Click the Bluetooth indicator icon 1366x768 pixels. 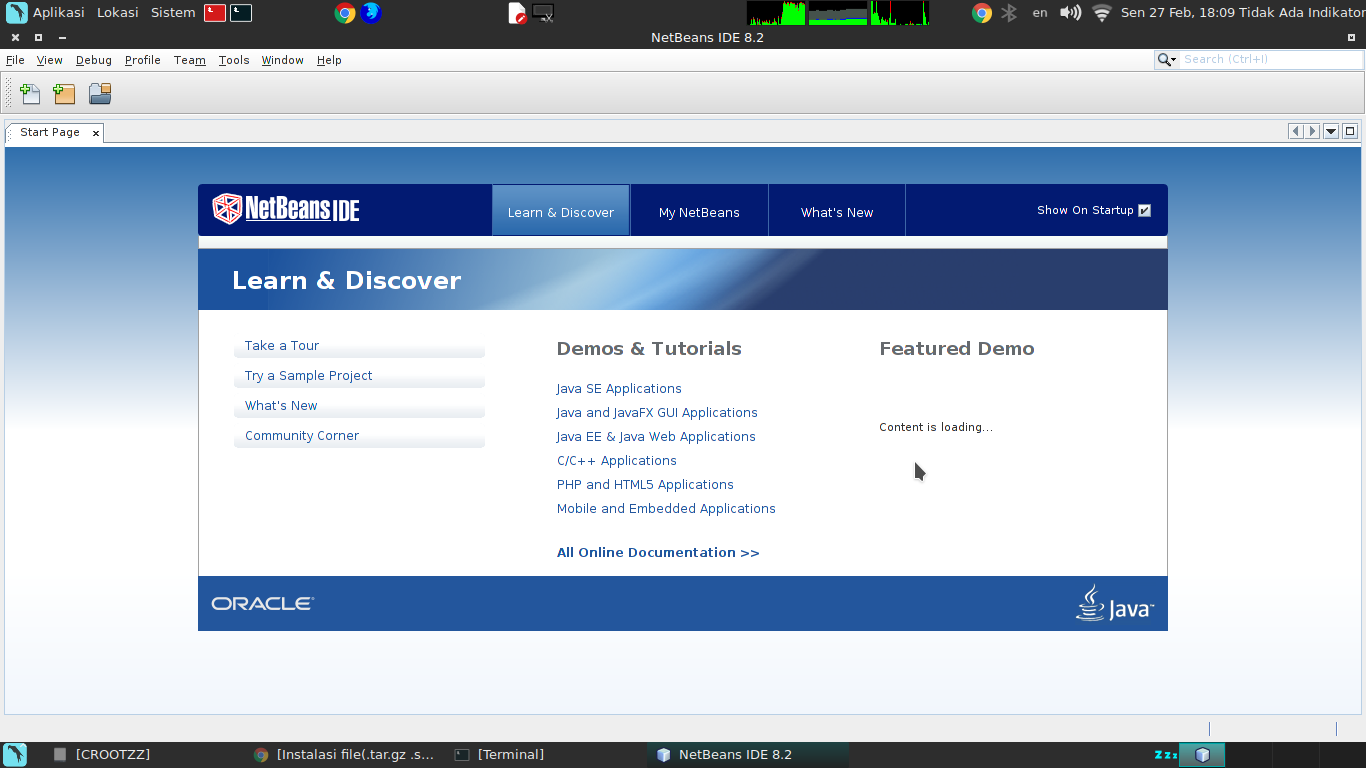(1010, 13)
